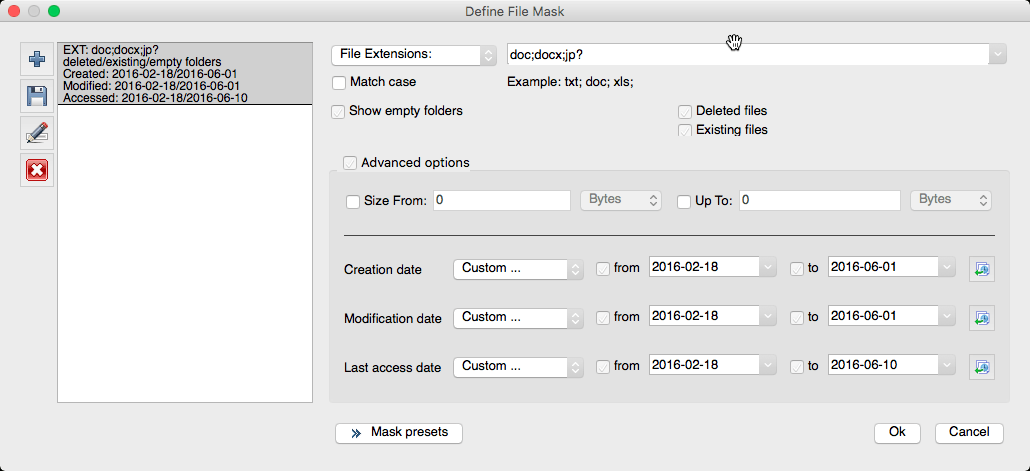
Task: Click the Last access date reset icon
Action: 981,366
